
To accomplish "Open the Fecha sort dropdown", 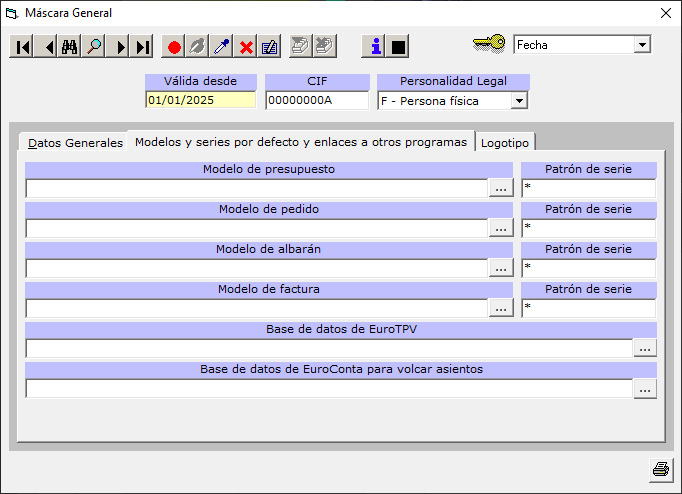I will tap(642, 45).
